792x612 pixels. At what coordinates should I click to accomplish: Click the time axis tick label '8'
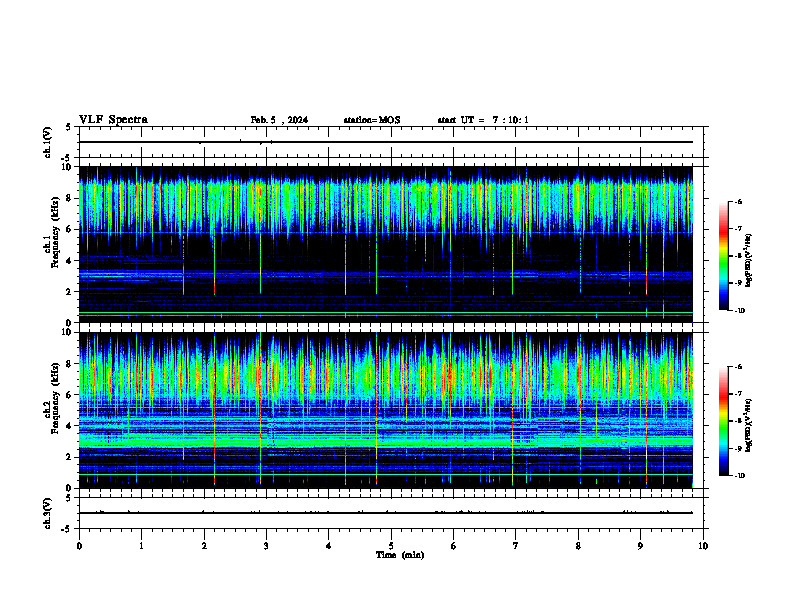pos(578,546)
